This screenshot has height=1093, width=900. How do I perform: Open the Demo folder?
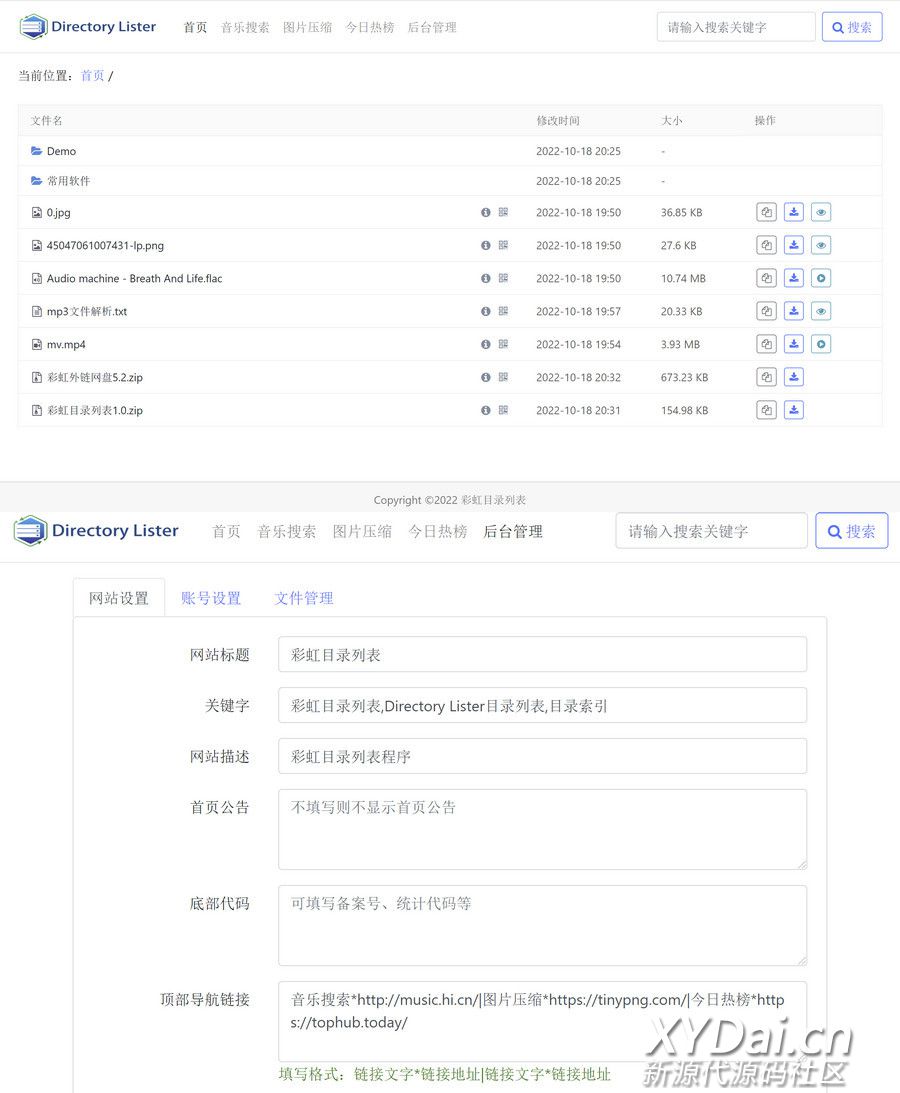tap(61, 151)
